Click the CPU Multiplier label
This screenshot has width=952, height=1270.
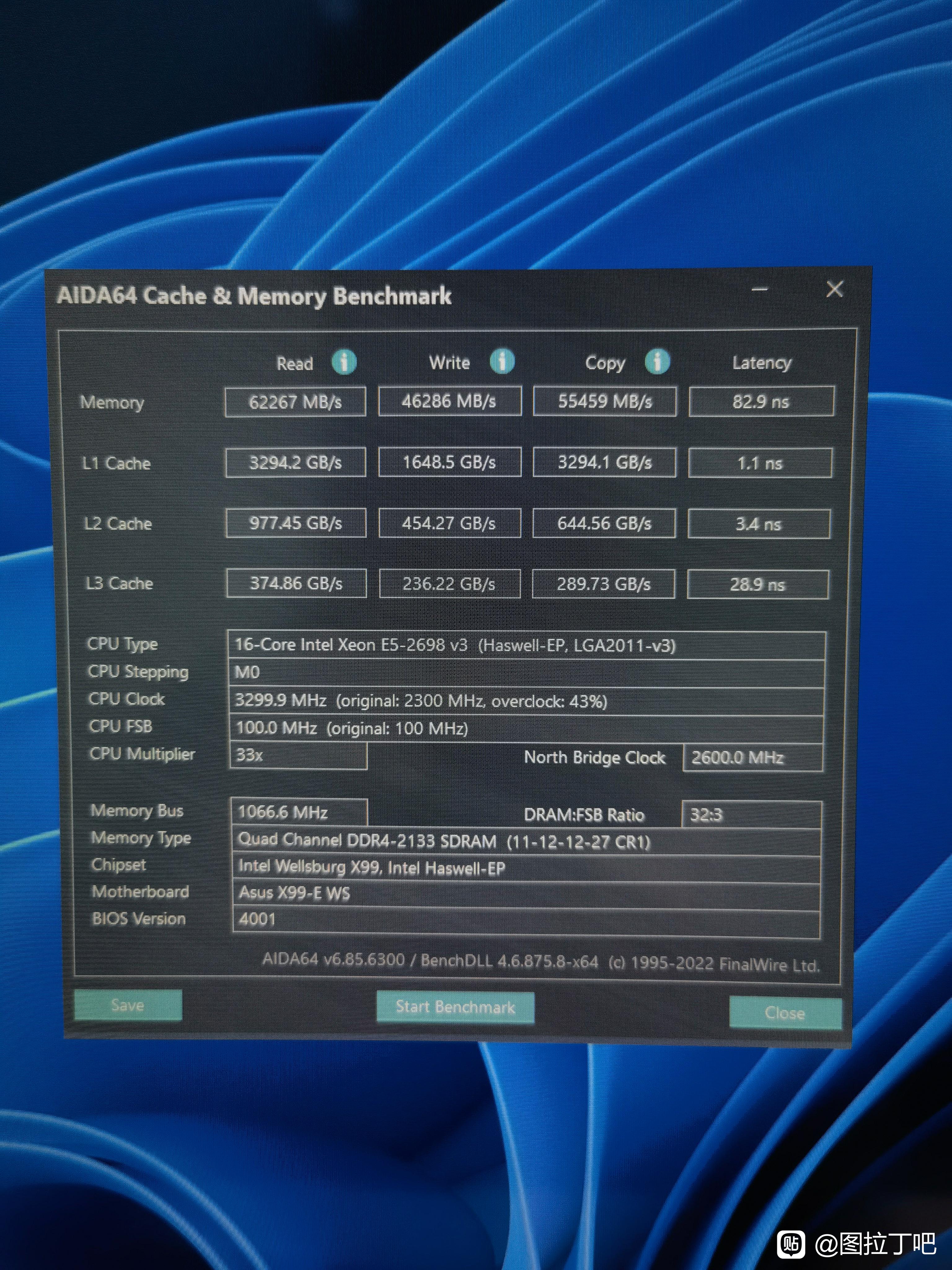pos(142,754)
